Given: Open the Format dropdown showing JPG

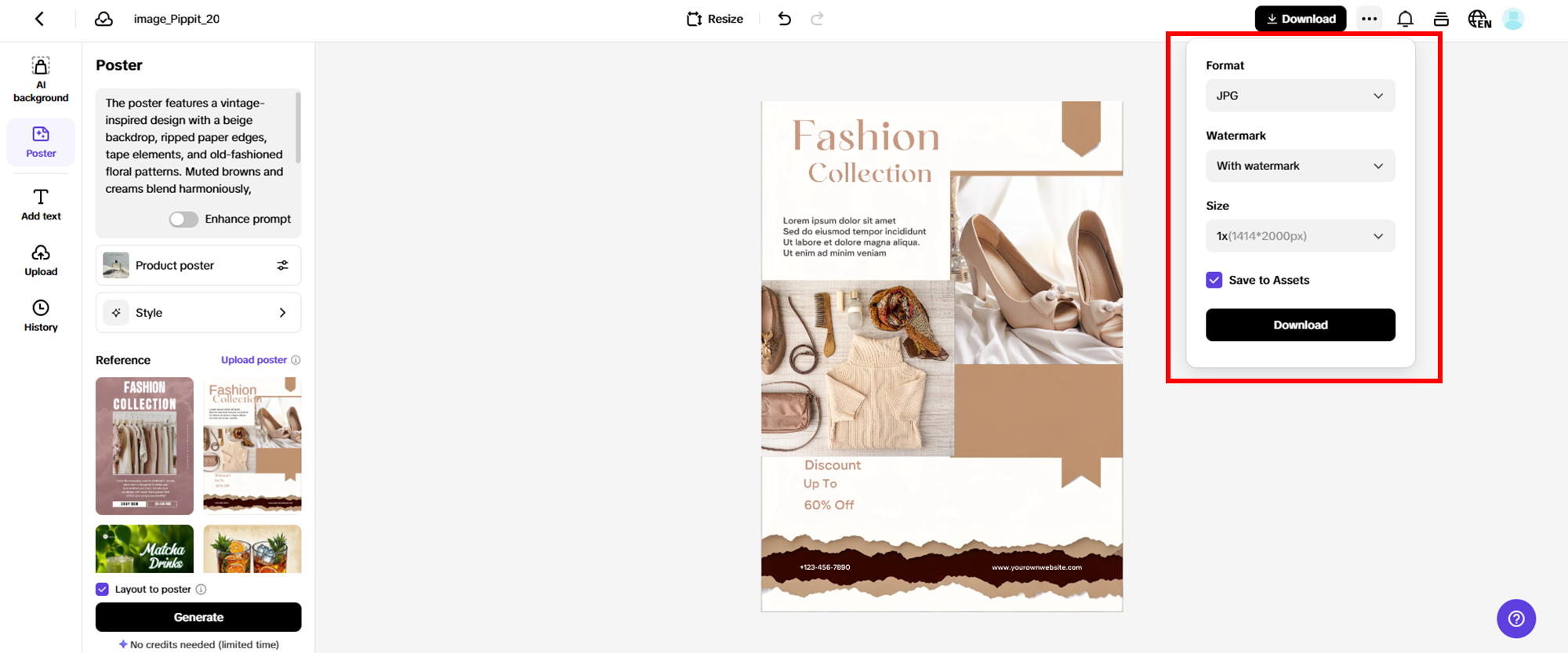Looking at the screenshot, I should click(x=1300, y=96).
